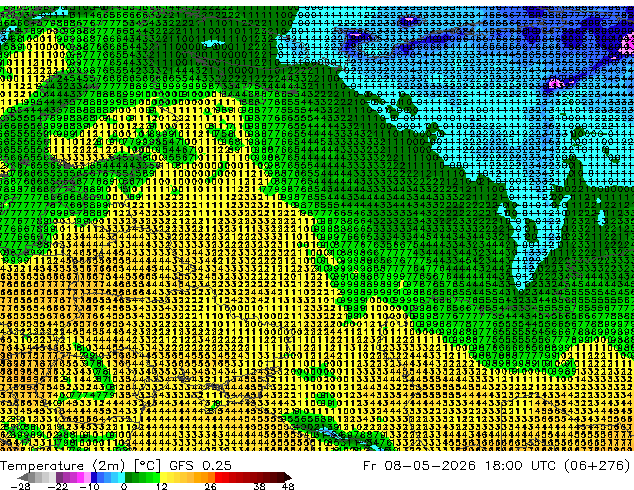
Task: Click the '38' color scale label
Action: pyautogui.click(x=260, y=486)
